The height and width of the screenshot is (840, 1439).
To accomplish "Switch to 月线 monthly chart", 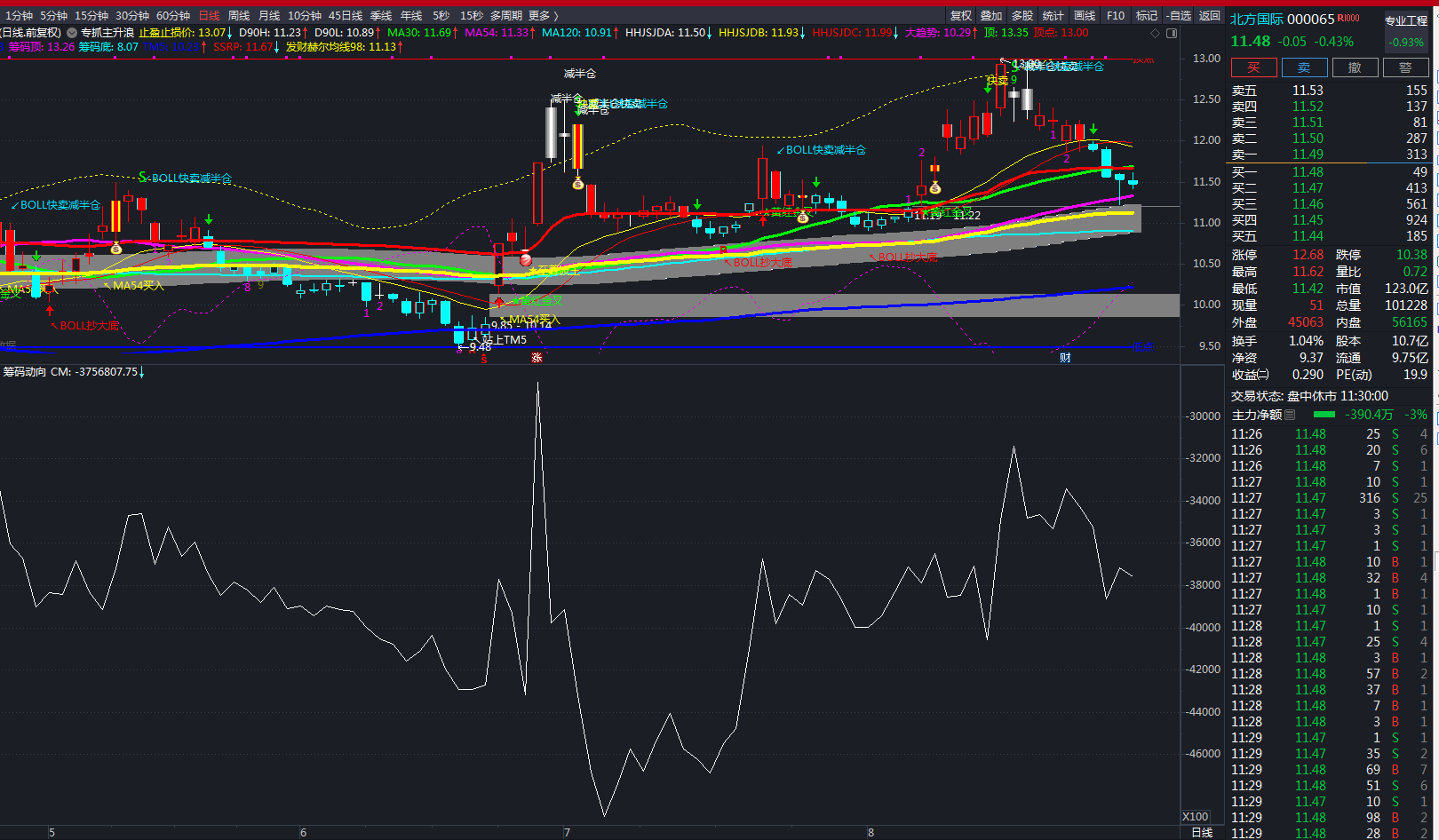I will coord(269,16).
